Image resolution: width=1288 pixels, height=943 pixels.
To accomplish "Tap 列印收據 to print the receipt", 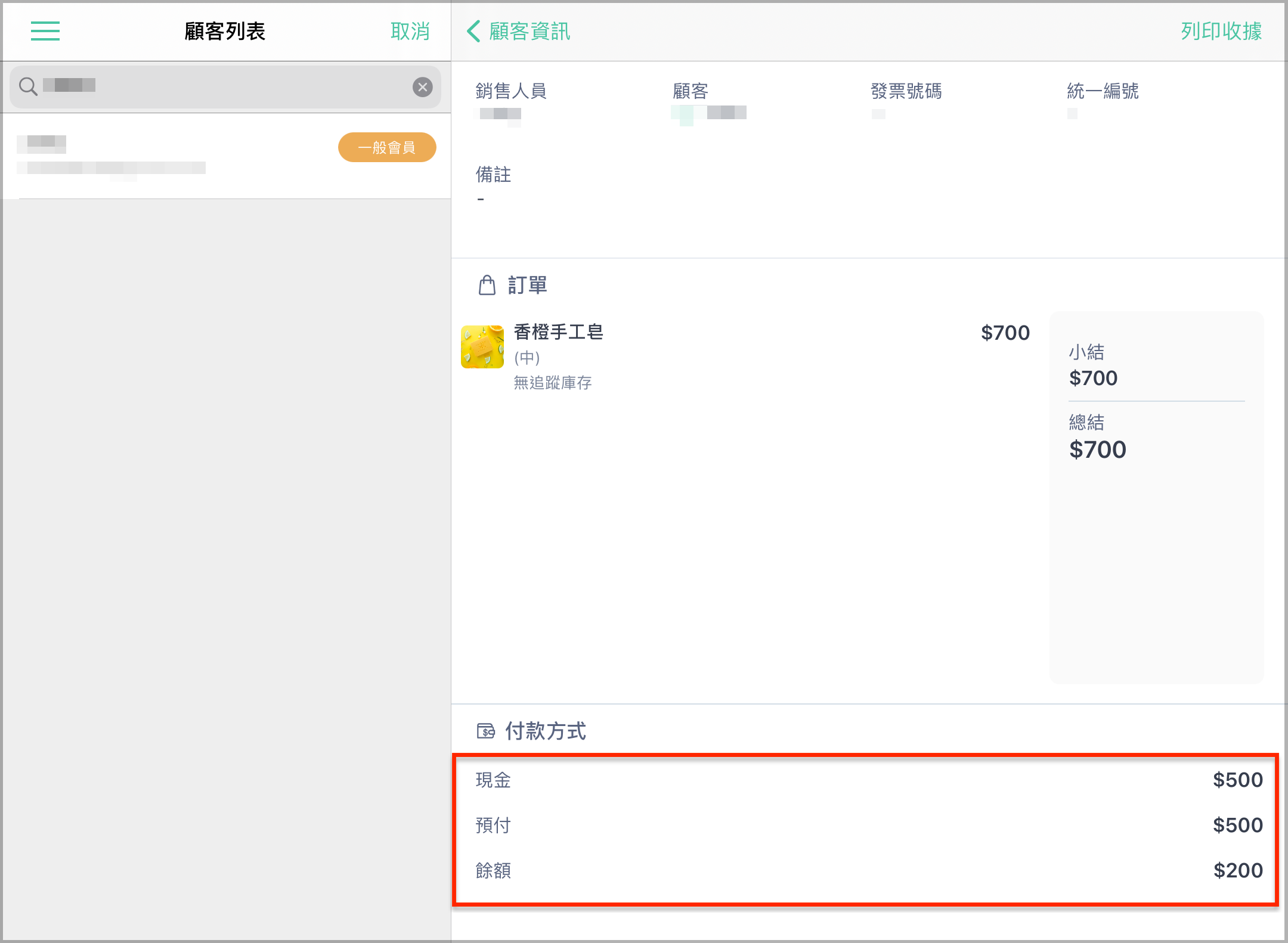I will pyautogui.click(x=1221, y=31).
